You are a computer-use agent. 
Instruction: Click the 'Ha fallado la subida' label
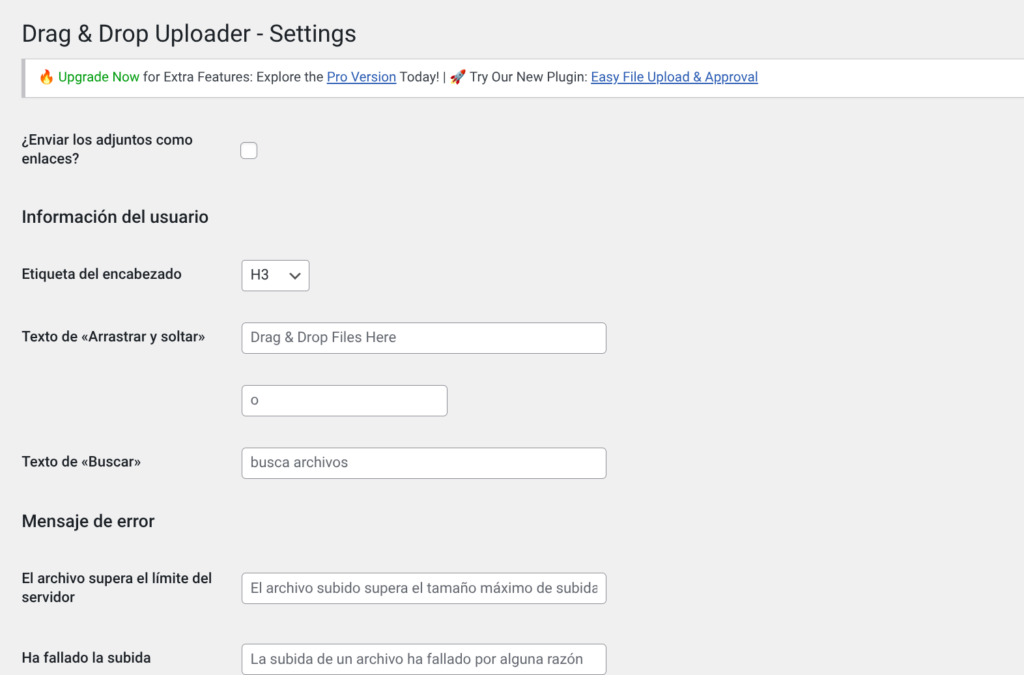86,658
